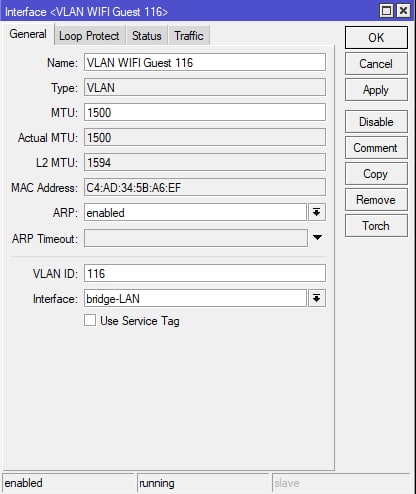Copy the VLAN interface
The image size is (416, 494).
[376, 174]
